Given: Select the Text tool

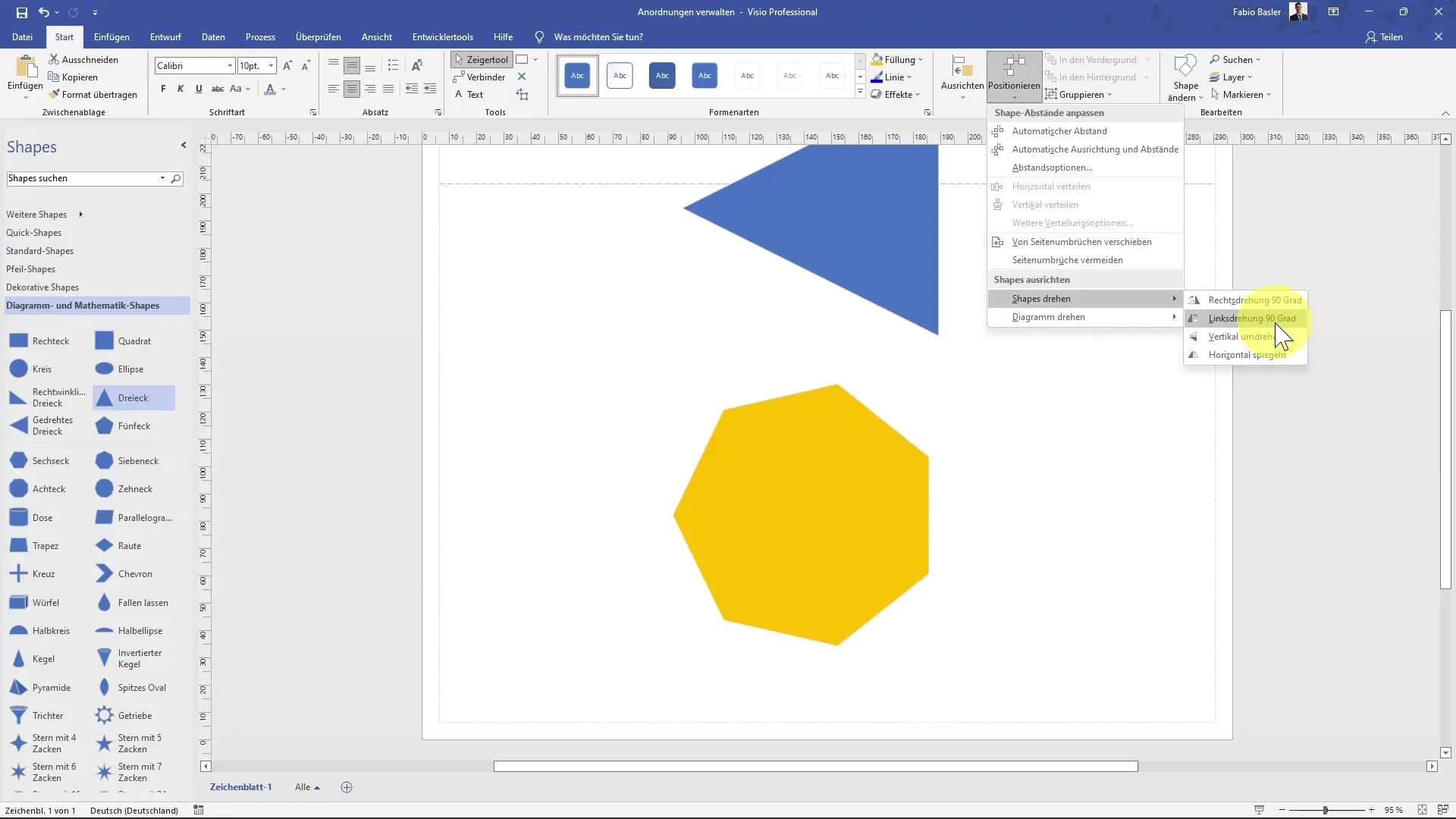Looking at the screenshot, I should point(469,94).
